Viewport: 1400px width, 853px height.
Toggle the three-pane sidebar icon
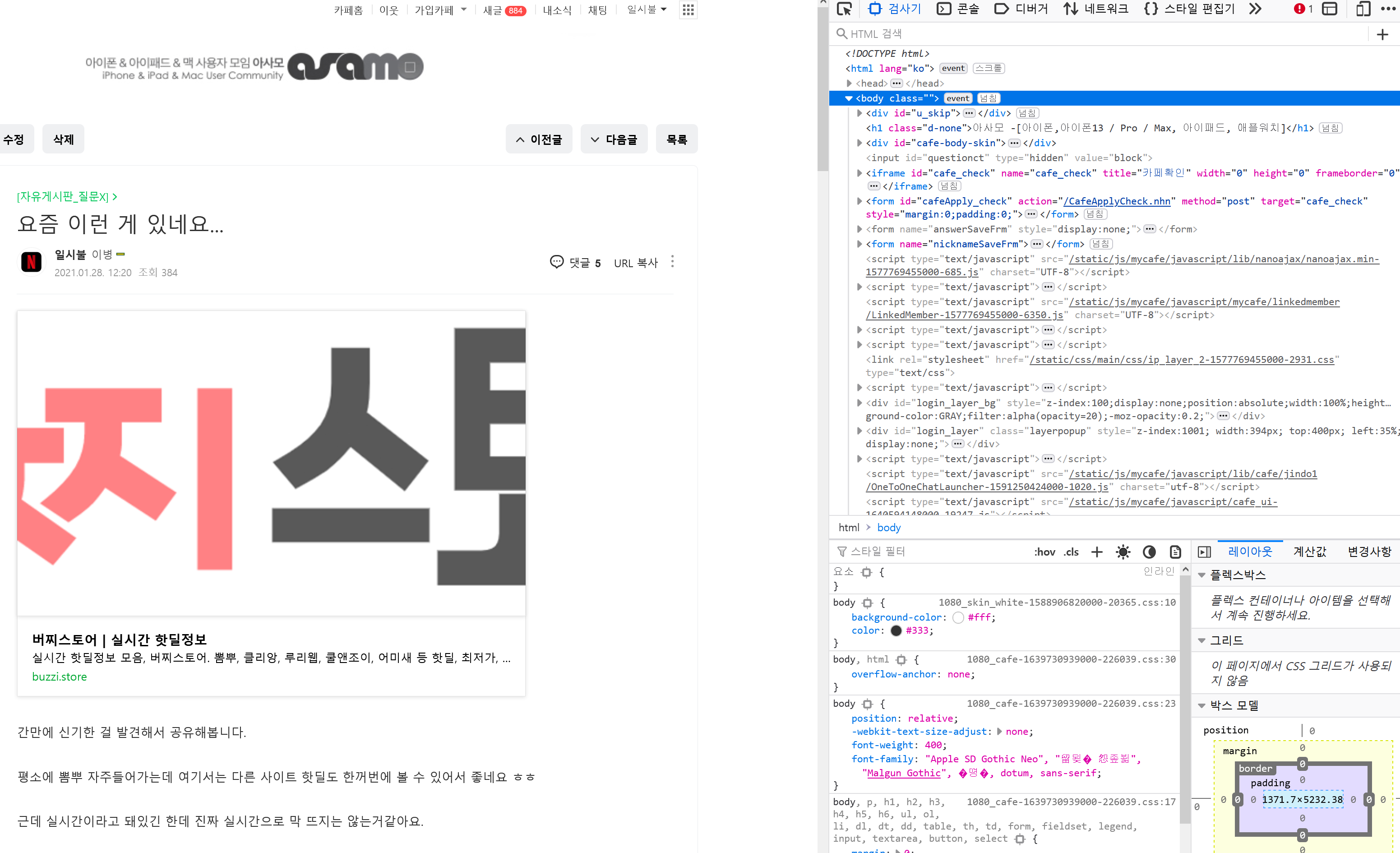click(x=1204, y=552)
